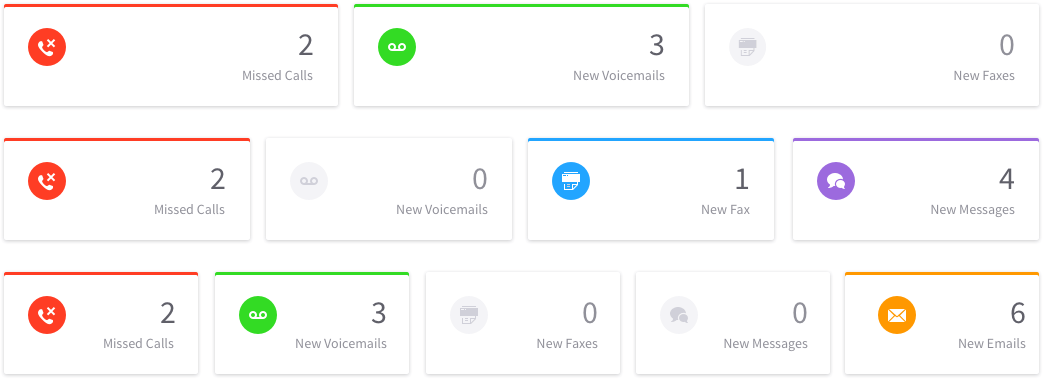Click green voicemail icon in the three-card row
Viewport: 1045px width, 382px height.
397,47
